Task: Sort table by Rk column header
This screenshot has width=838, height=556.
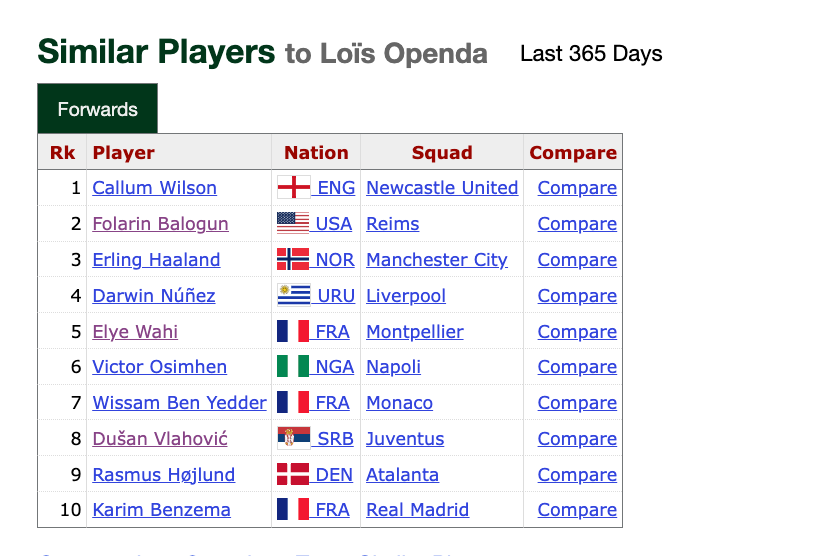Action: (63, 152)
